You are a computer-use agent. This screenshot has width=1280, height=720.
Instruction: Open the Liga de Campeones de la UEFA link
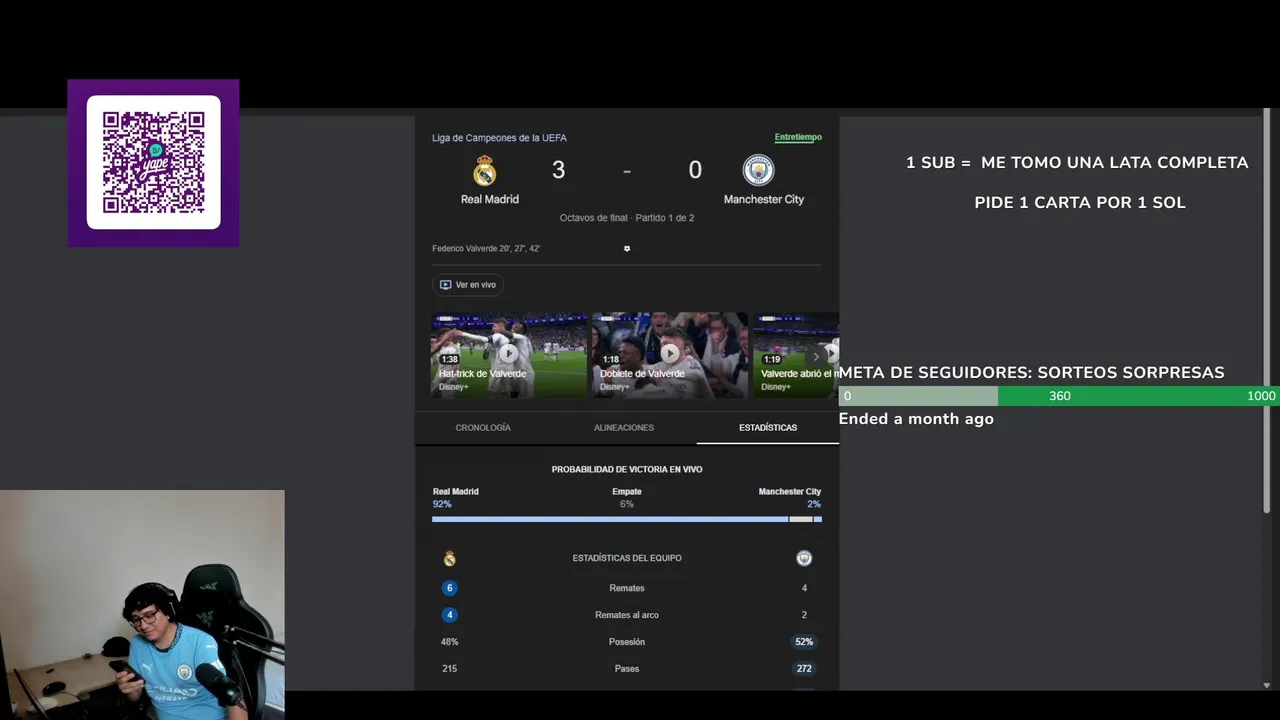(499, 138)
